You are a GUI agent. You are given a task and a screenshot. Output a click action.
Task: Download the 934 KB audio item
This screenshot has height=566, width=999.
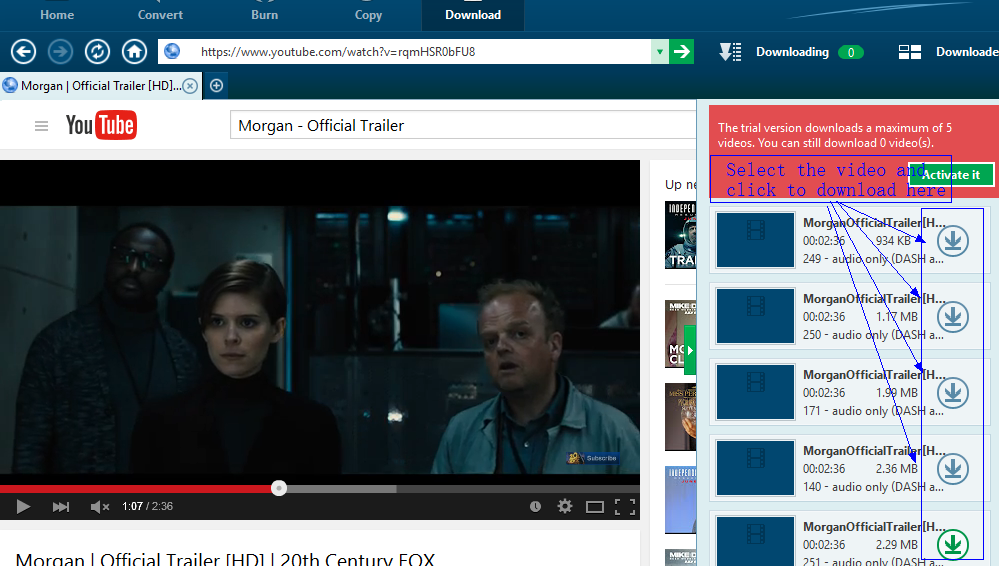(x=953, y=241)
